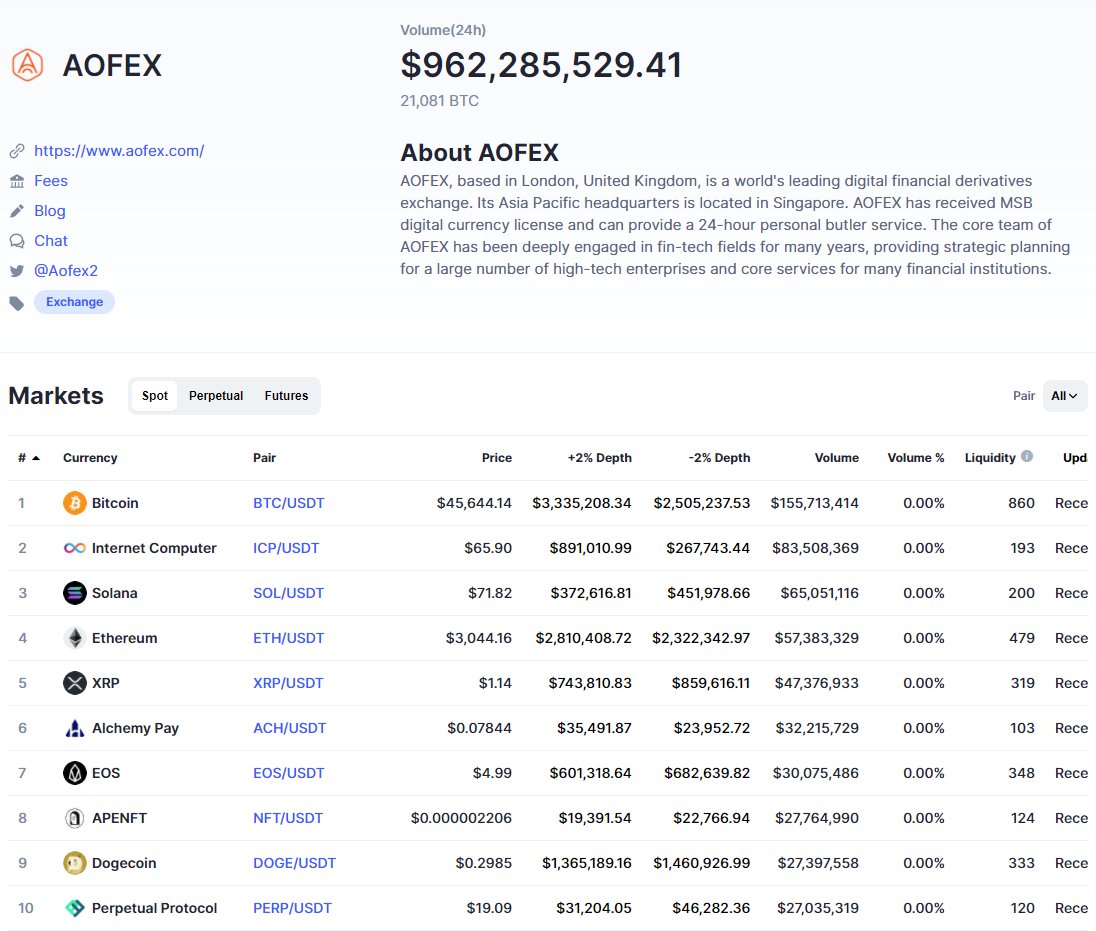
Task: Sort table by Price column header
Action: click(x=496, y=458)
